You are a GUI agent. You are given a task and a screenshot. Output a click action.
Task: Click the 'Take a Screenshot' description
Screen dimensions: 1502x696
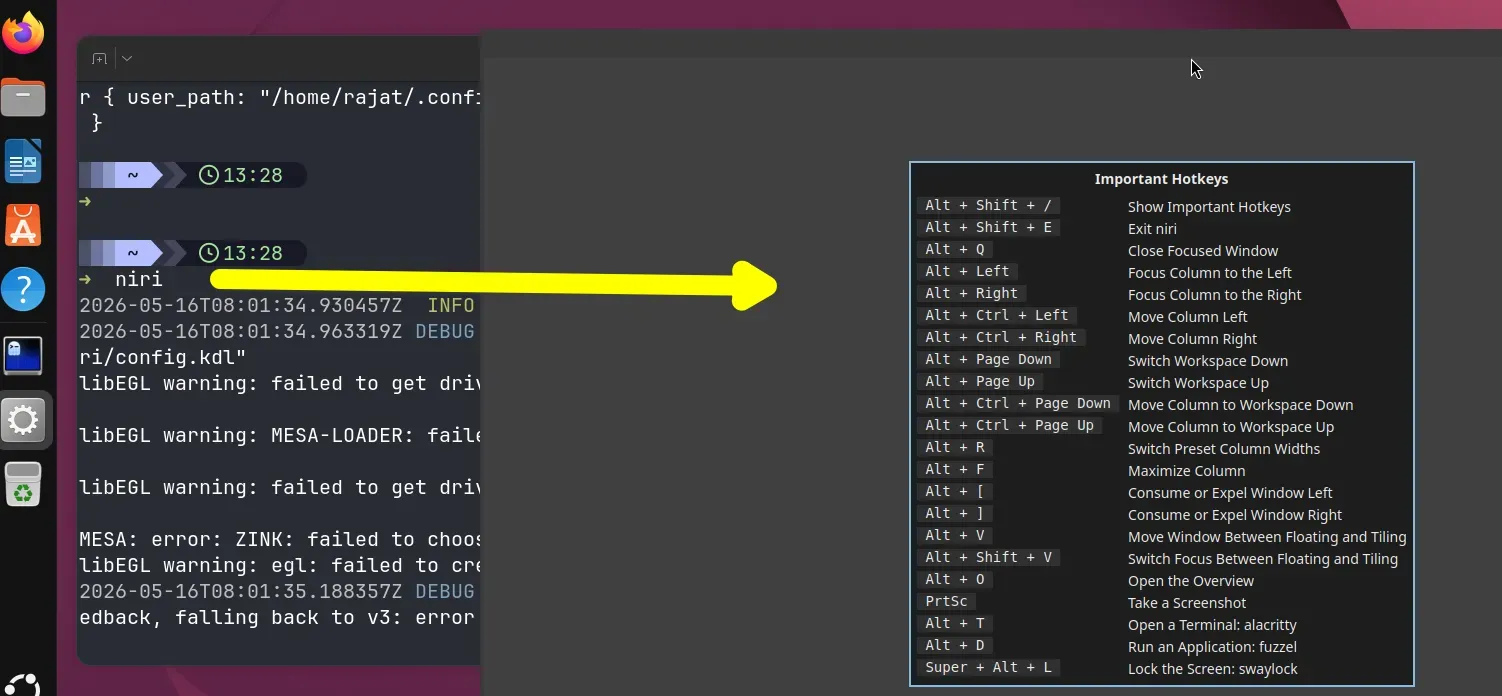click(x=1187, y=603)
